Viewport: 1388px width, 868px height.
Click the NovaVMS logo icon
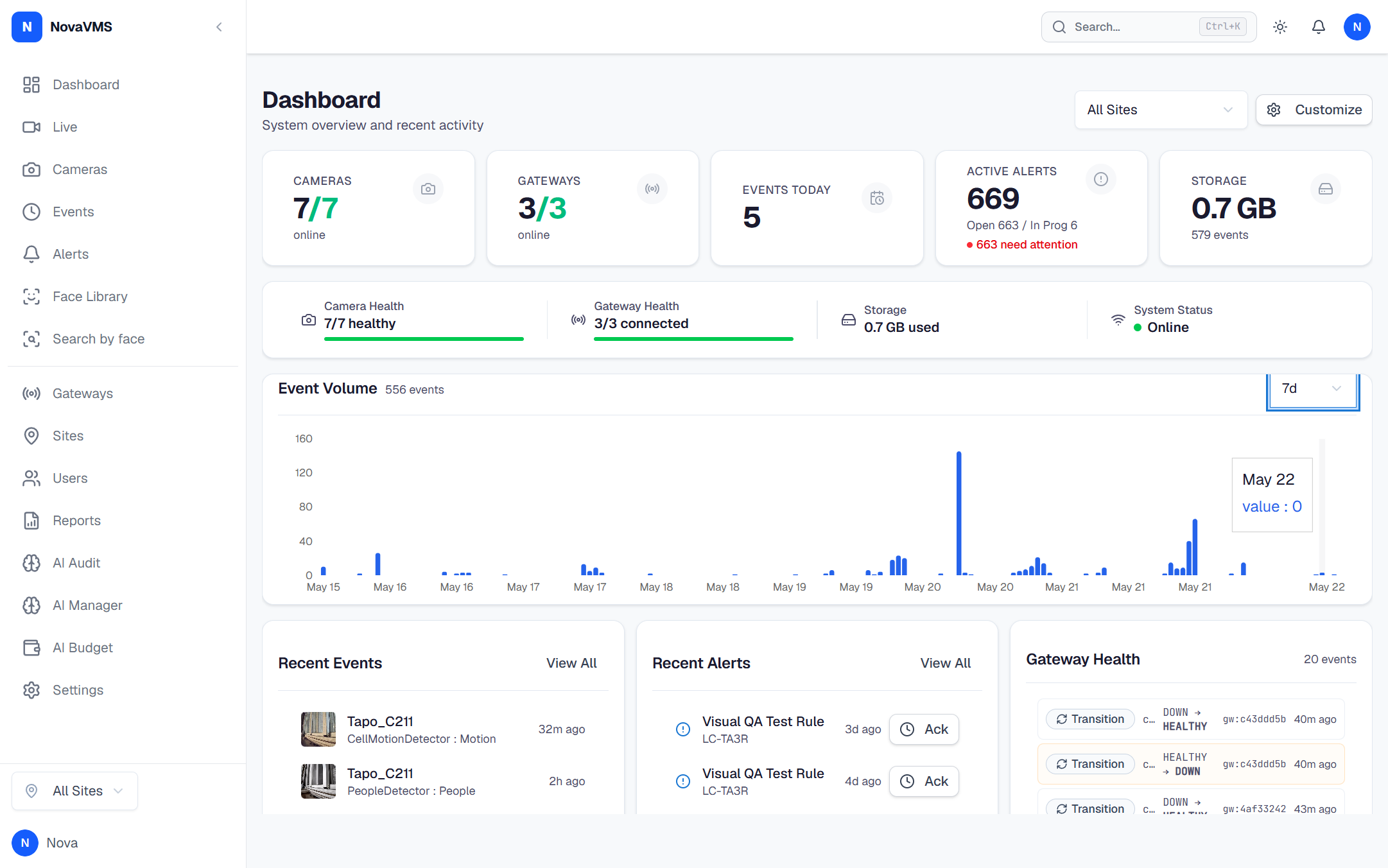(x=27, y=27)
